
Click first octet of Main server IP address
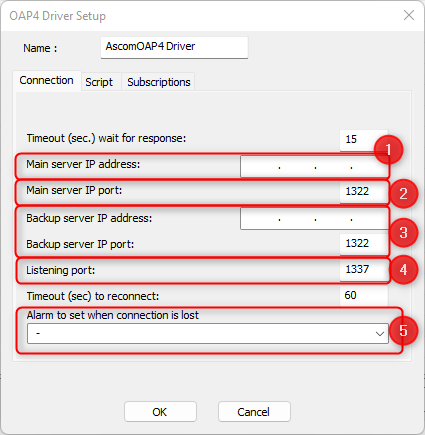(x=260, y=166)
